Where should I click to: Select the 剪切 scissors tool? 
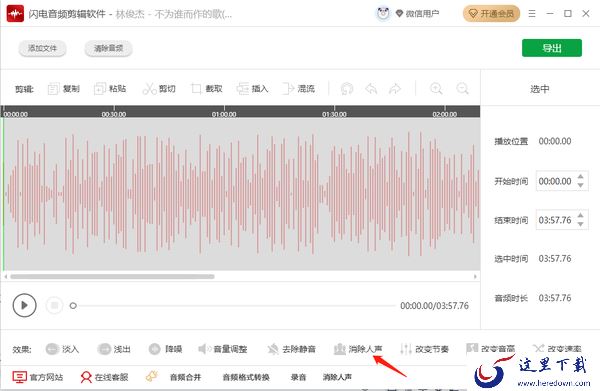(159, 89)
